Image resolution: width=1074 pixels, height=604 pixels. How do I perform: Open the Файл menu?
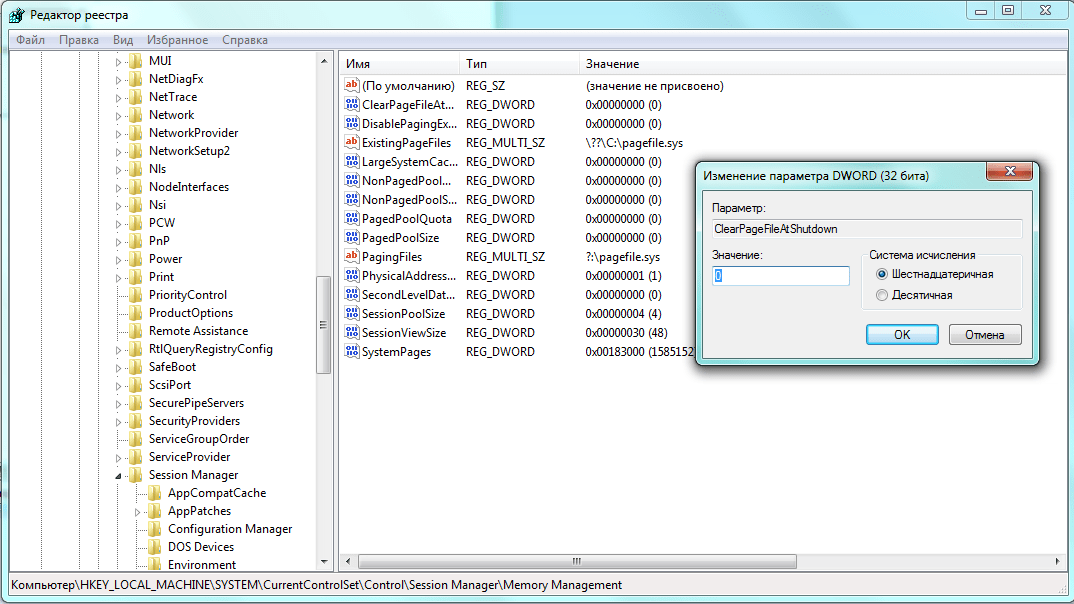coord(30,40)
